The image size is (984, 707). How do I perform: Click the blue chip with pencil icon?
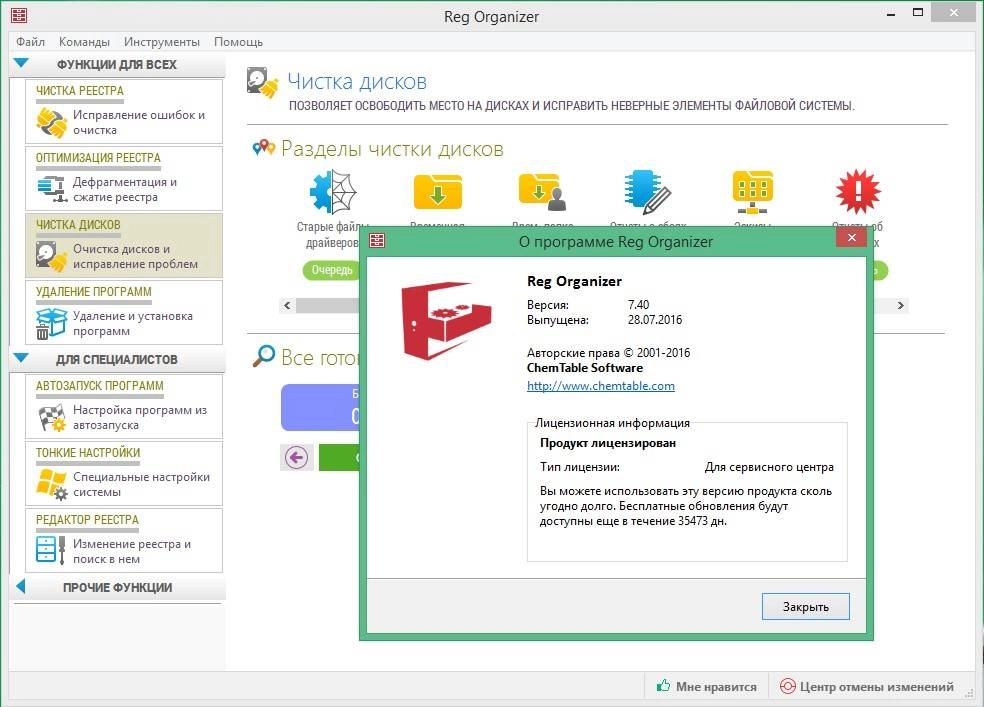(648, 191)
